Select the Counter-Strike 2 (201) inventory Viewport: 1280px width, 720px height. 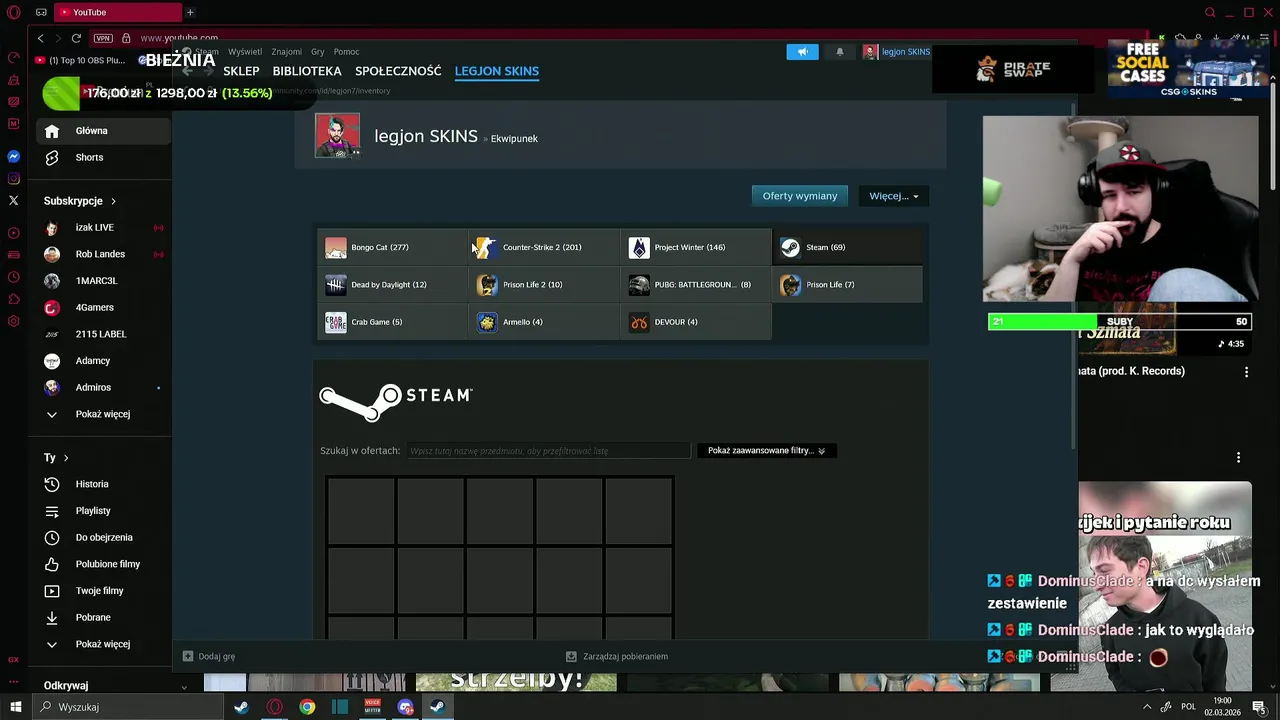click(x=544, y=247)
